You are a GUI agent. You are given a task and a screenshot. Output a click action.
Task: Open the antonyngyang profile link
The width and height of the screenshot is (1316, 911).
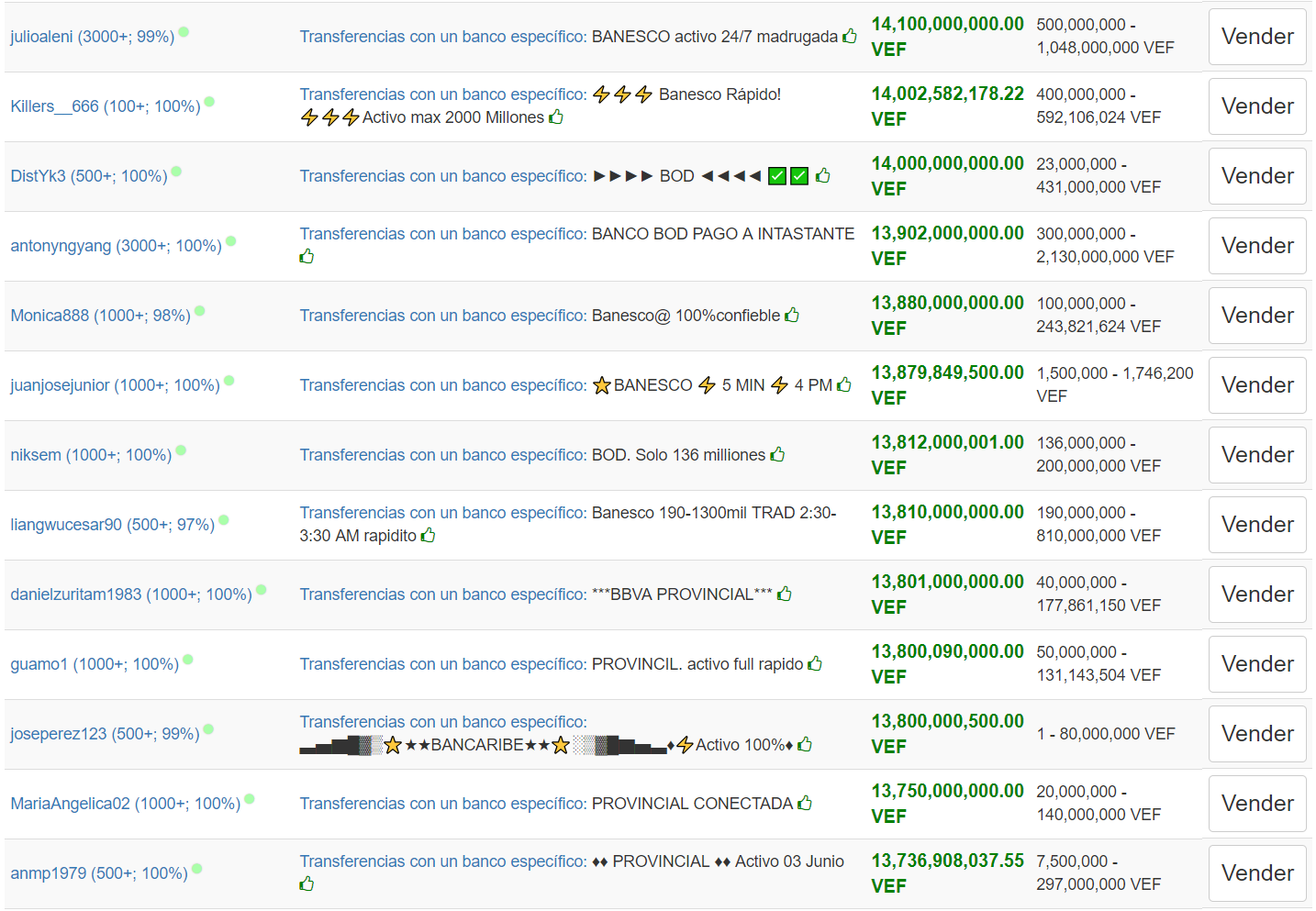[x=116, y=246]
